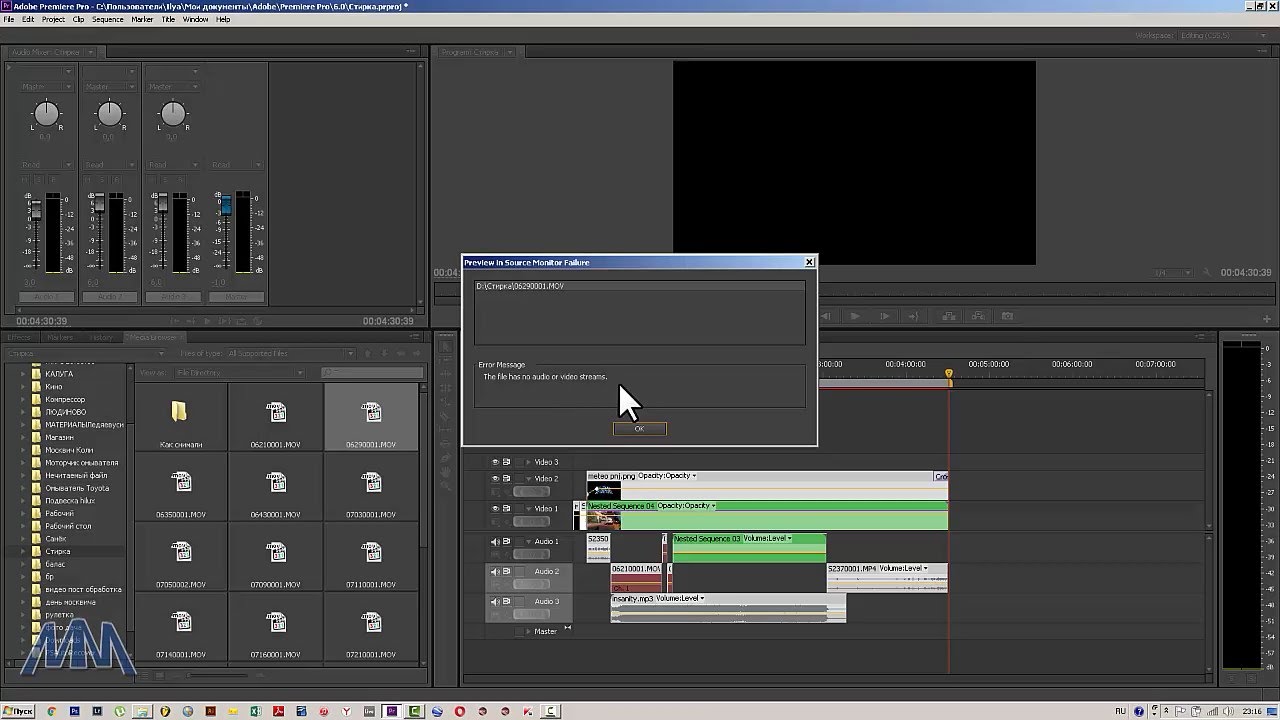Collapse the Video 1 track
1280x720 pixels.
pyautogui.click(x=528, y=508)
